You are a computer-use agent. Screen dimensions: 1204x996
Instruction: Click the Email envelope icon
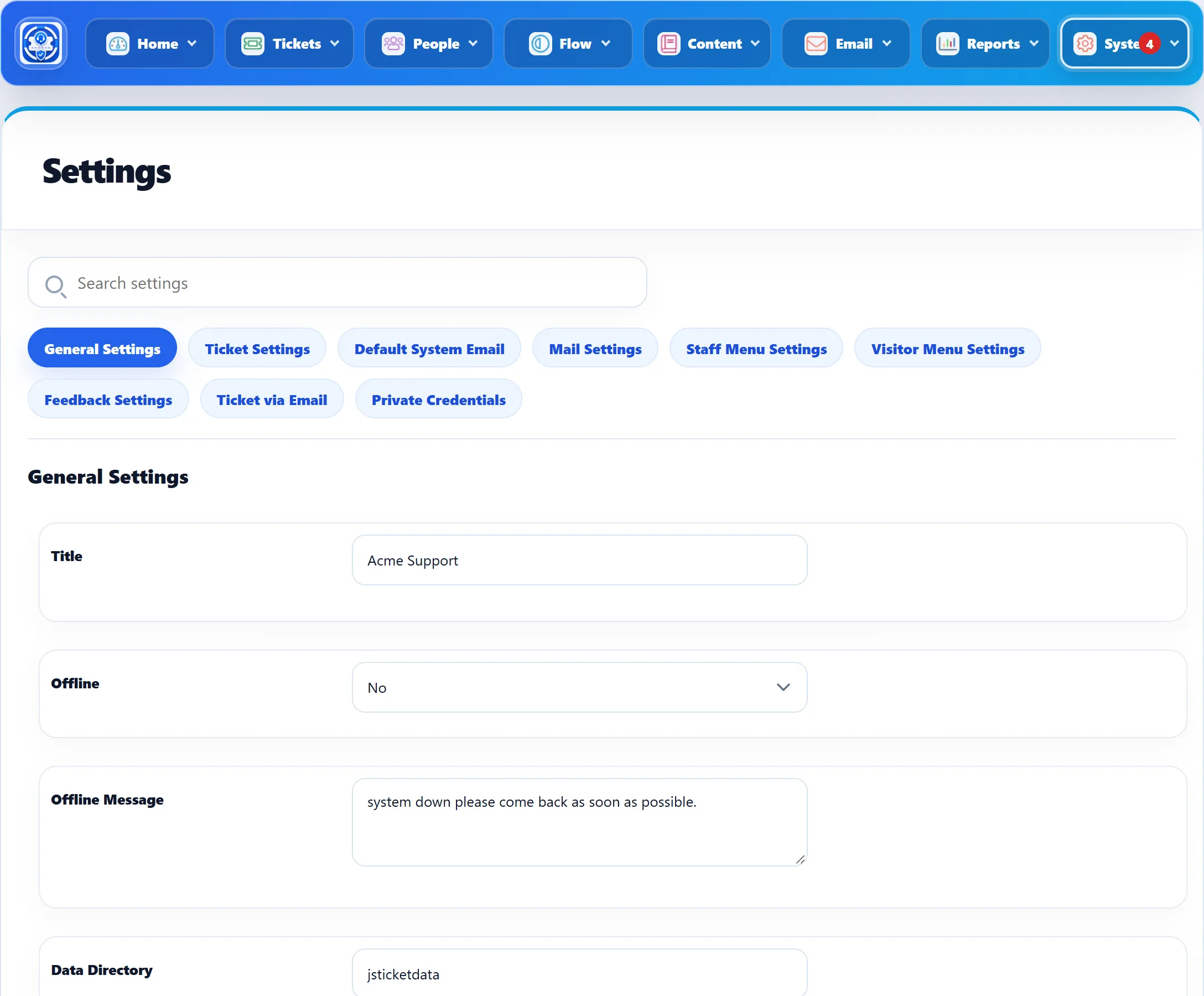point(816,44)
